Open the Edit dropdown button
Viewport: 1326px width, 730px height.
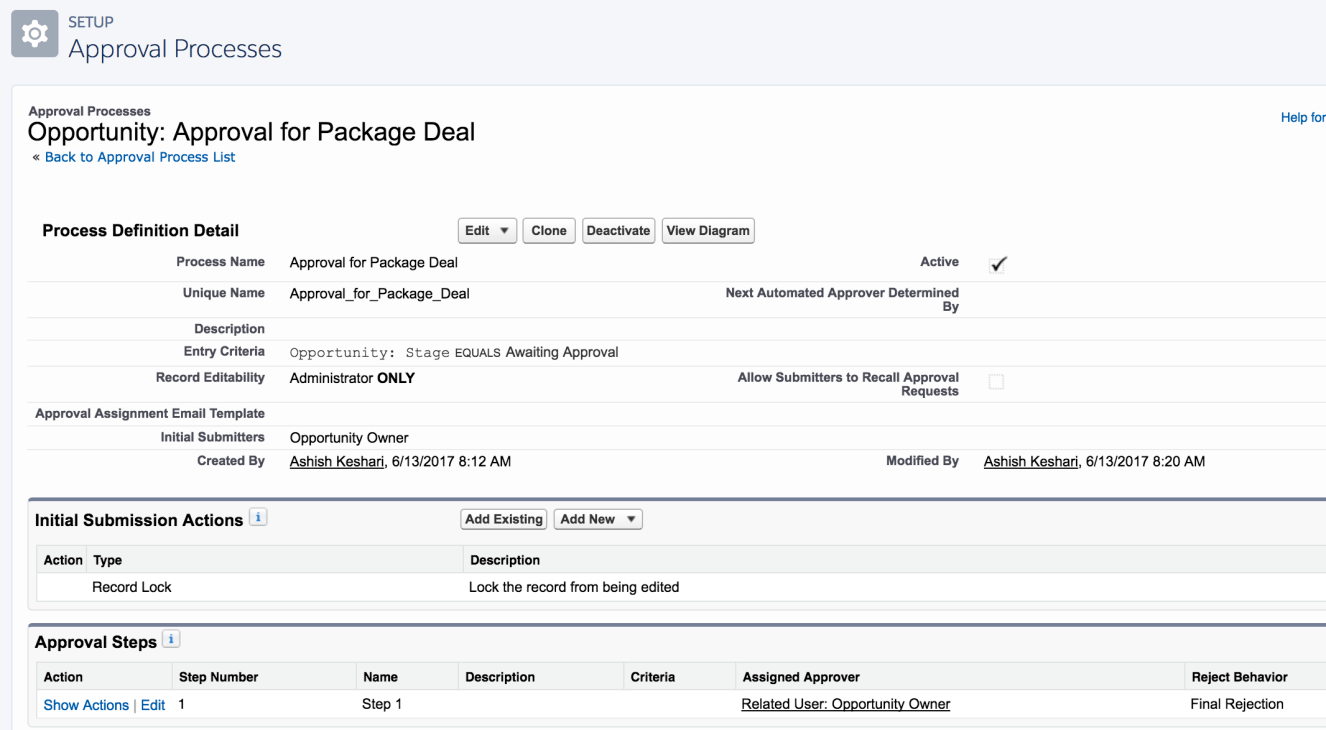click(x=487, y=231)
